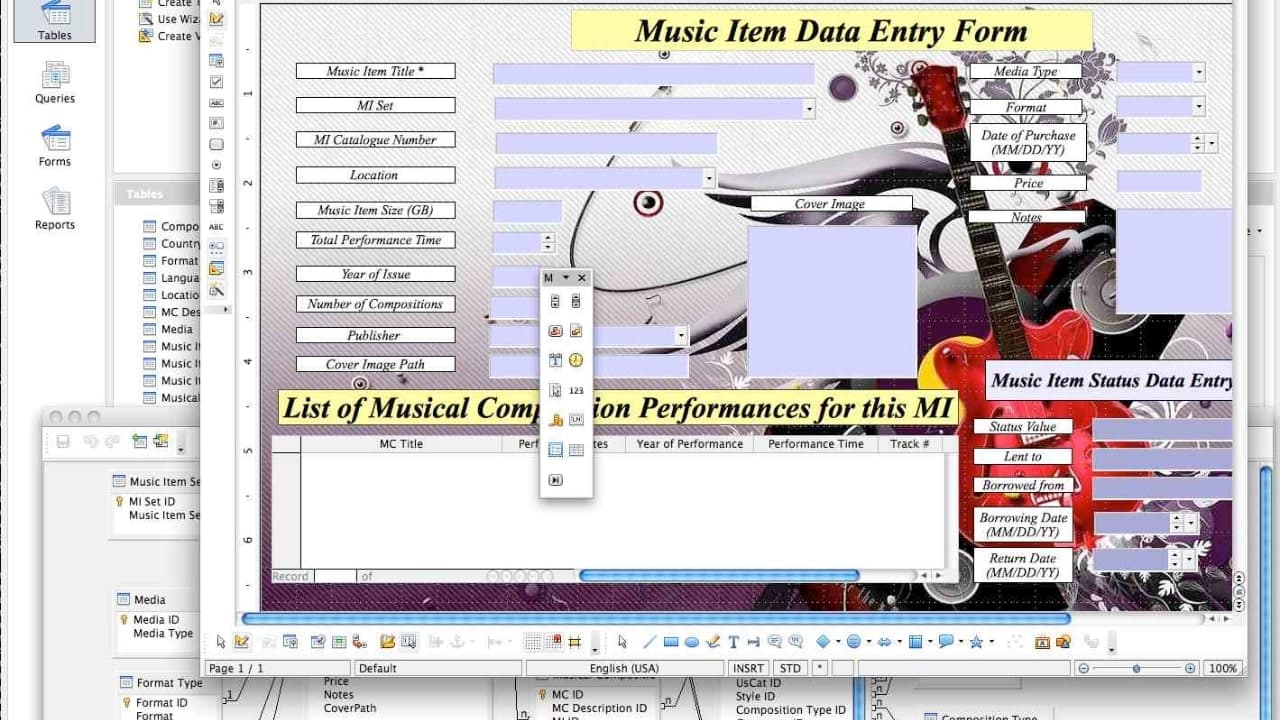
Task: Click the form's main horizontal scrollbar
Action: (655, 619)
